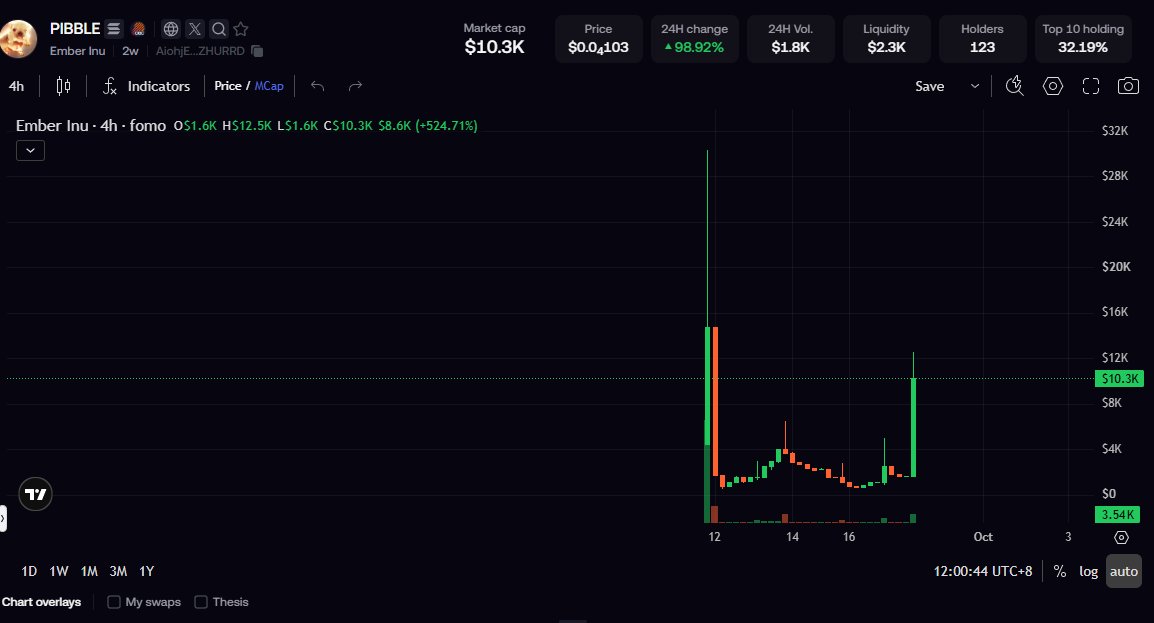
Task: Open the X (Twitter) profile icon
Action: coord(194,29)
